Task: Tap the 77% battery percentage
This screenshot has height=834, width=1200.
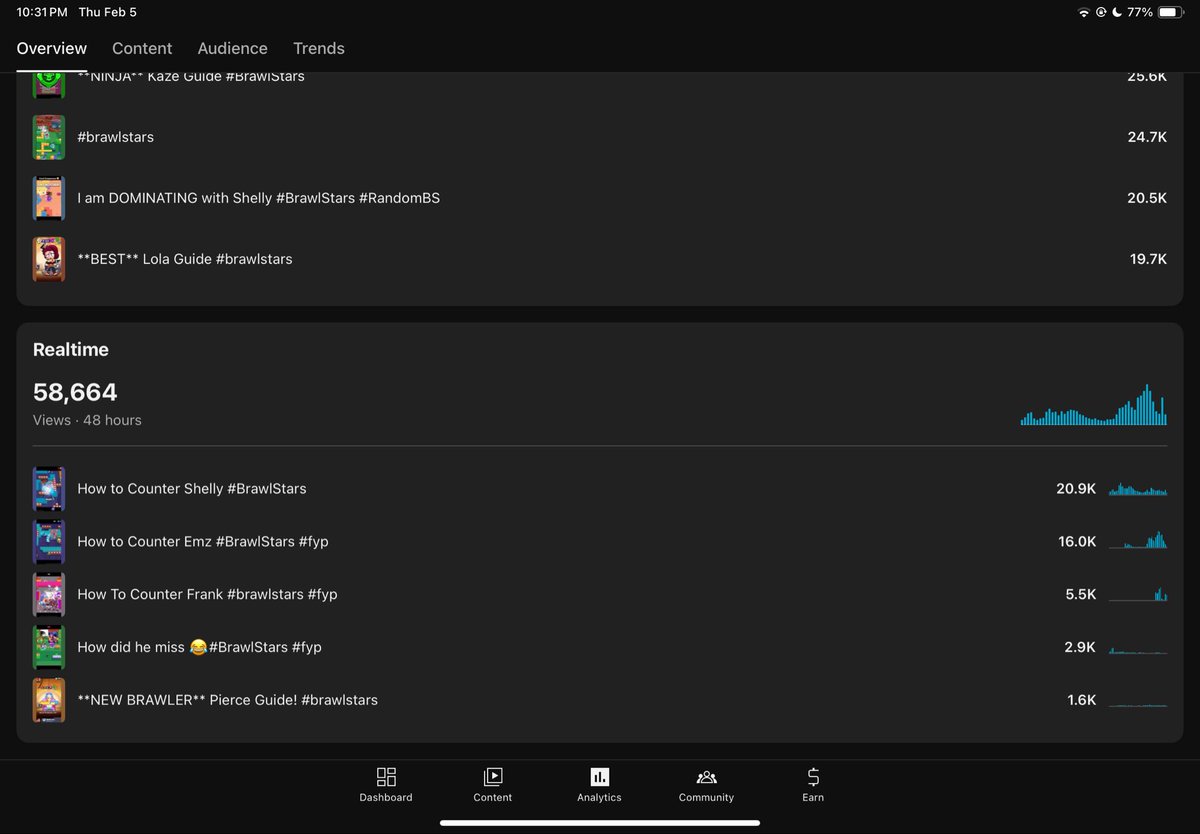Action: point(1140,12)
